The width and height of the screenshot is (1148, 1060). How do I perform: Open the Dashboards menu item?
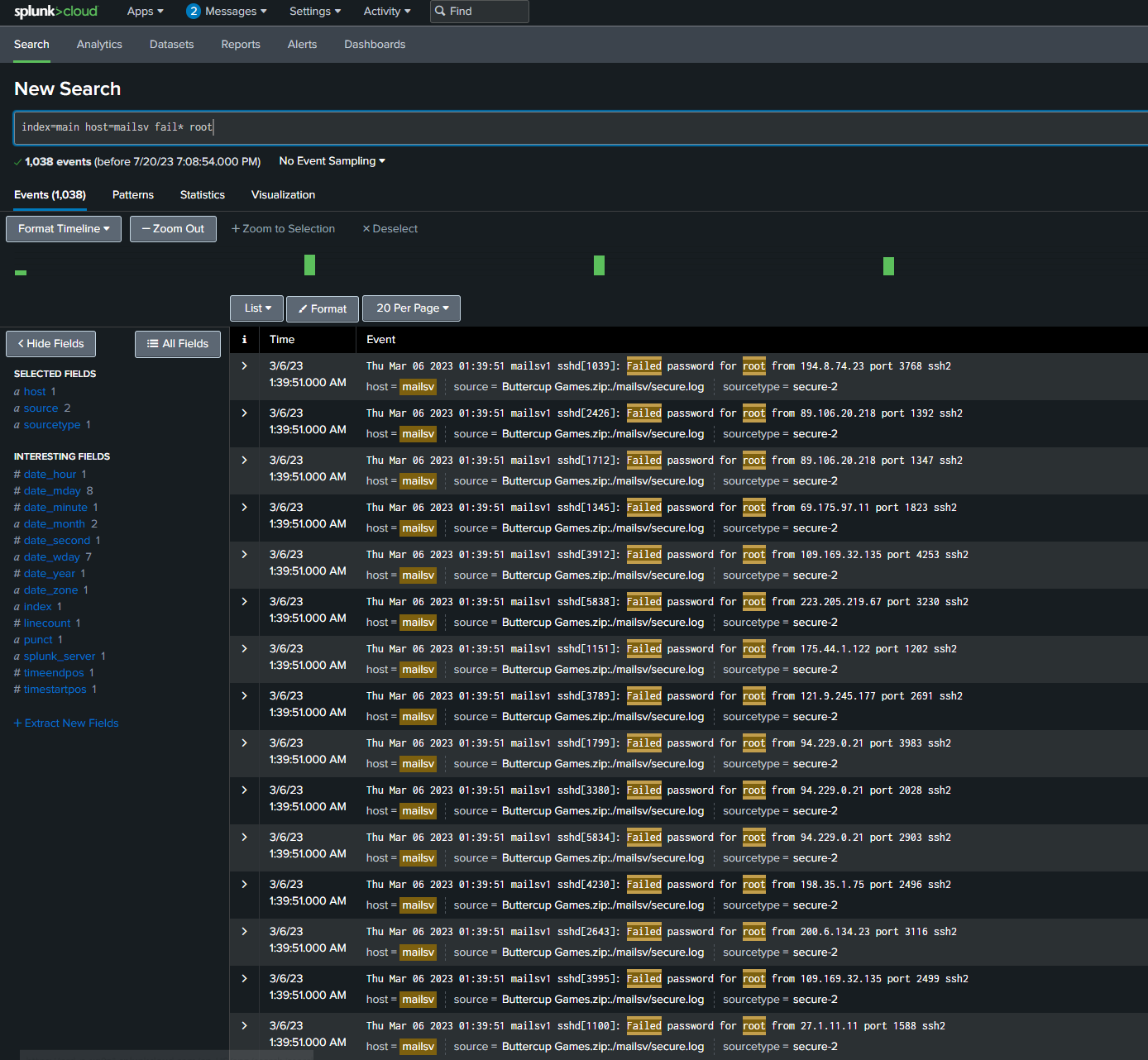pos(375,45)
